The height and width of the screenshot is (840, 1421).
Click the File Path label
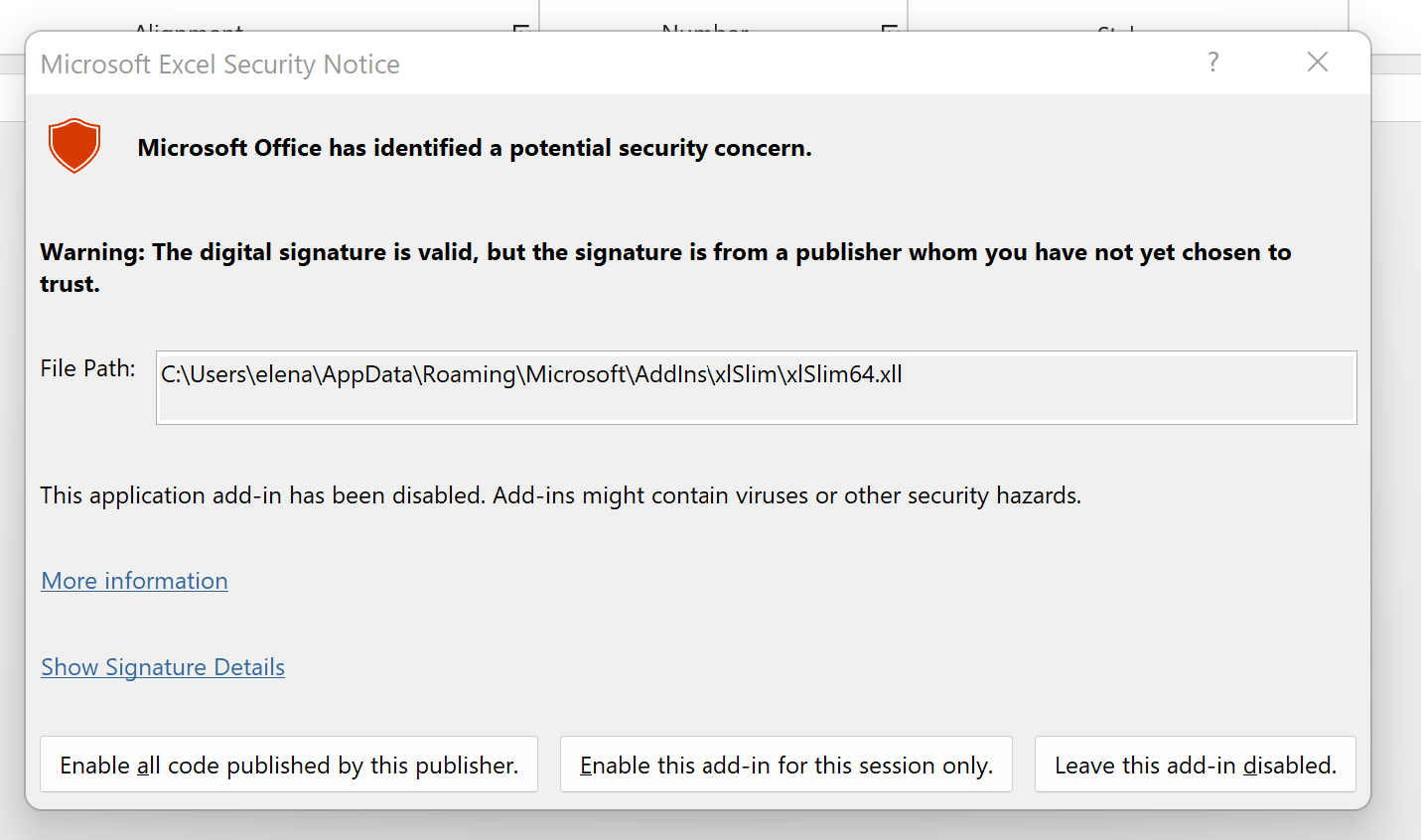point(87,368)
